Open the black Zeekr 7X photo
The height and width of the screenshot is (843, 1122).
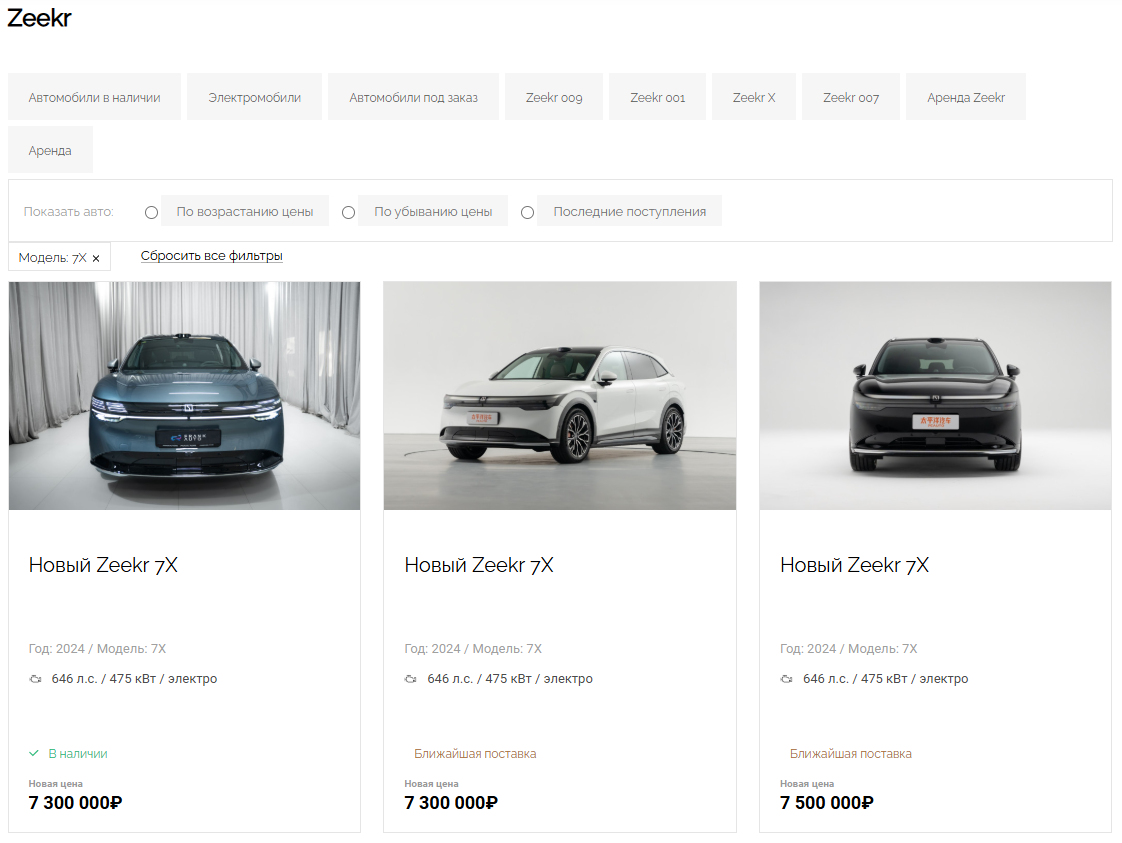935,396
